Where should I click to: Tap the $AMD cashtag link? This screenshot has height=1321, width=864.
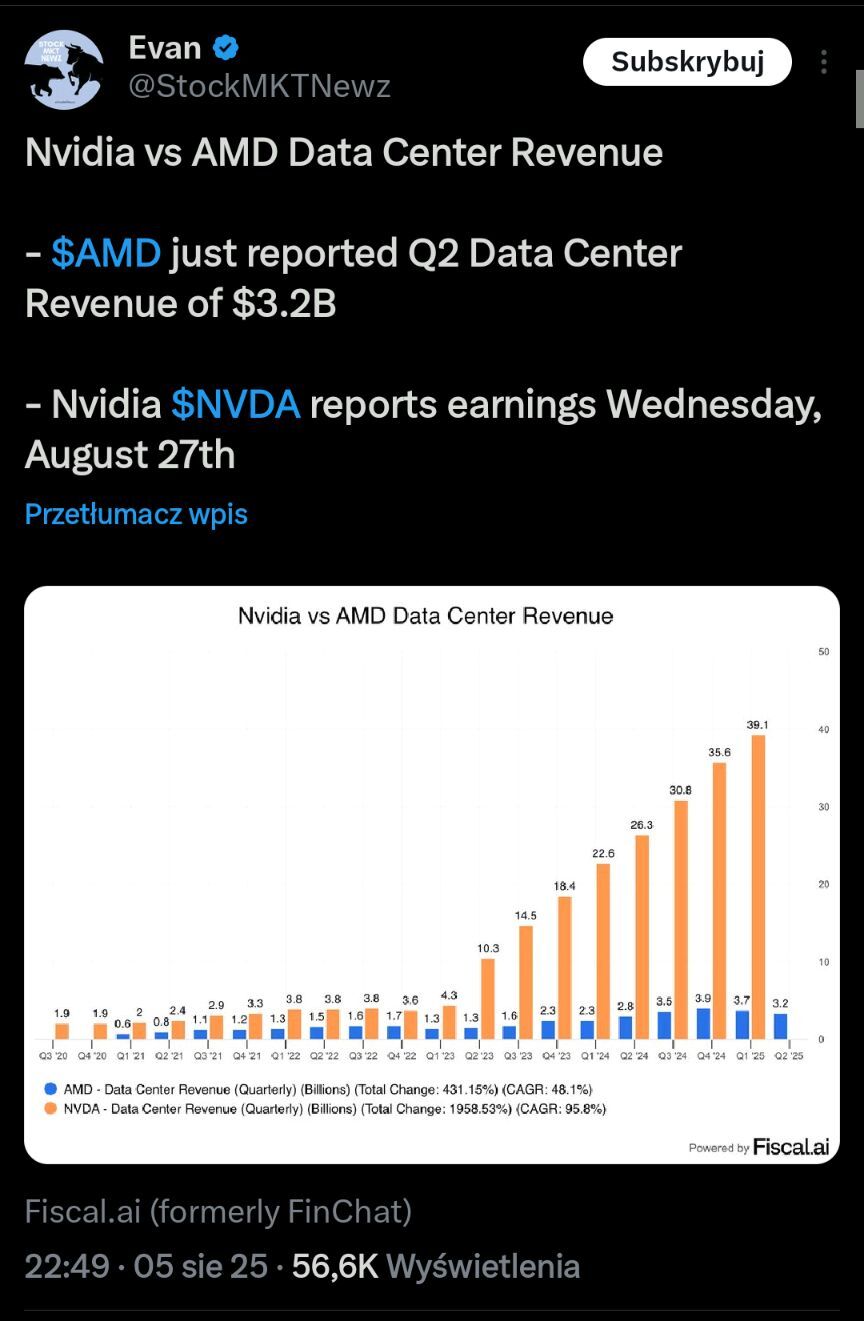point(106,254)
